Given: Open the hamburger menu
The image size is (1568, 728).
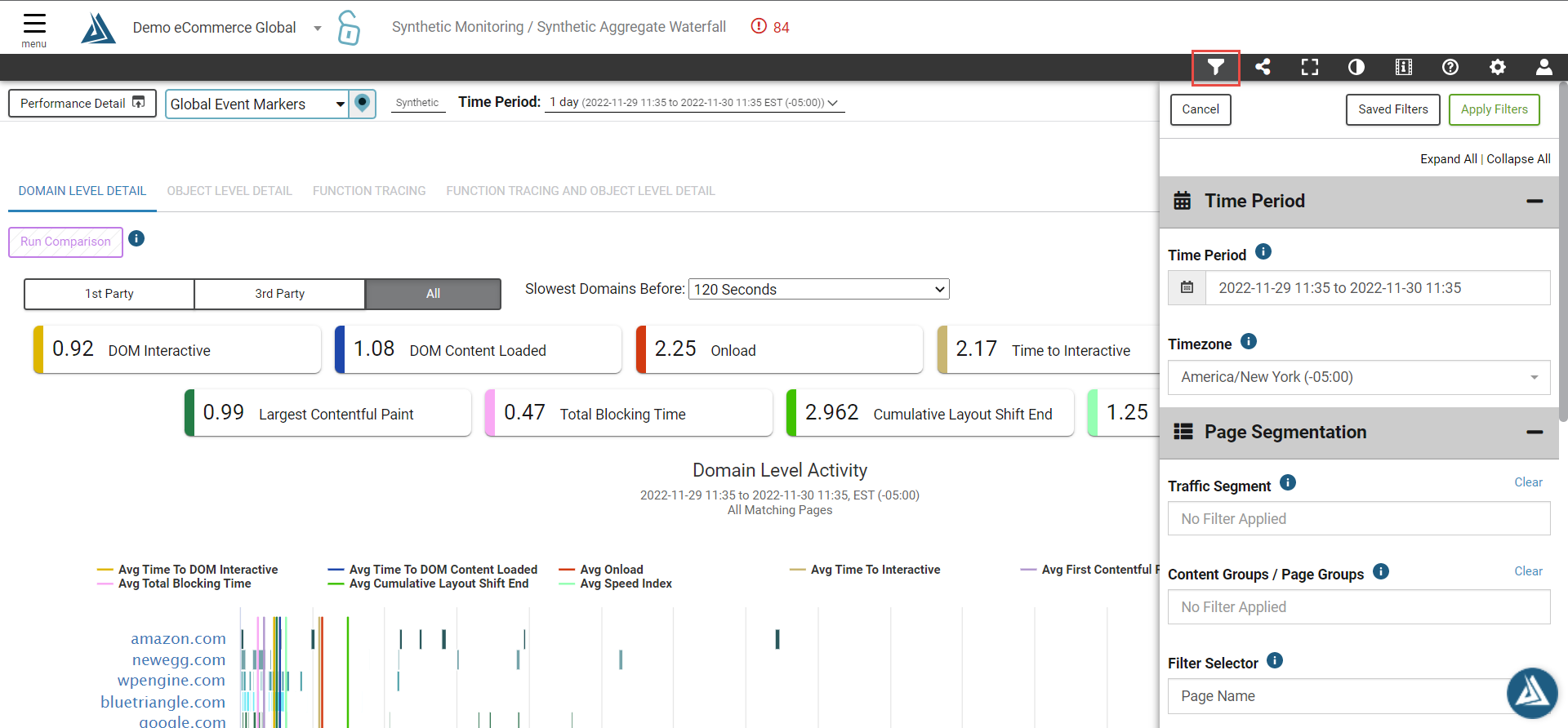Looking at the screenshot, I should pos(34,29).
